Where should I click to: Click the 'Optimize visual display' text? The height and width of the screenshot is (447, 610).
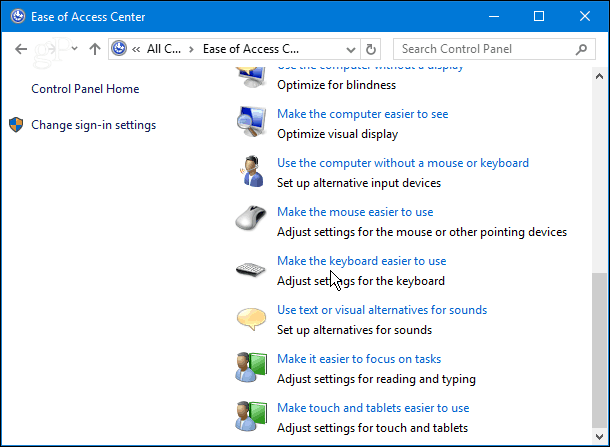point(338,134)
